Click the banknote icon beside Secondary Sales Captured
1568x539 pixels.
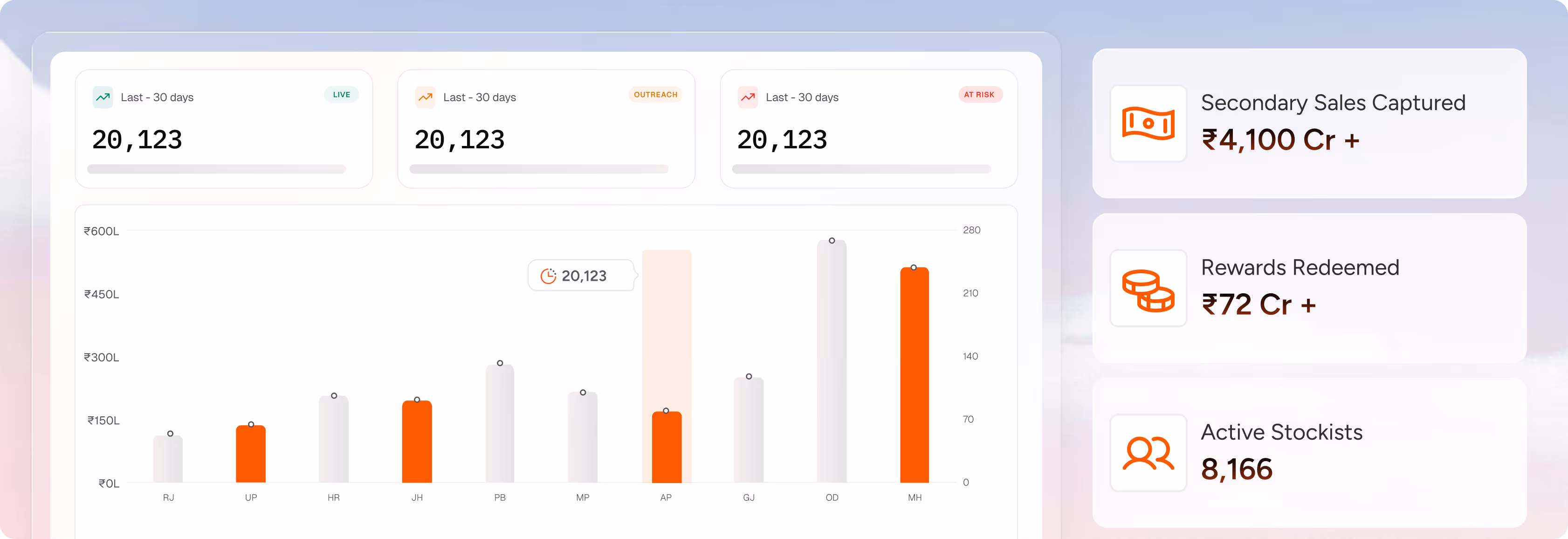pyautogui.click(x=1148, y=123)
